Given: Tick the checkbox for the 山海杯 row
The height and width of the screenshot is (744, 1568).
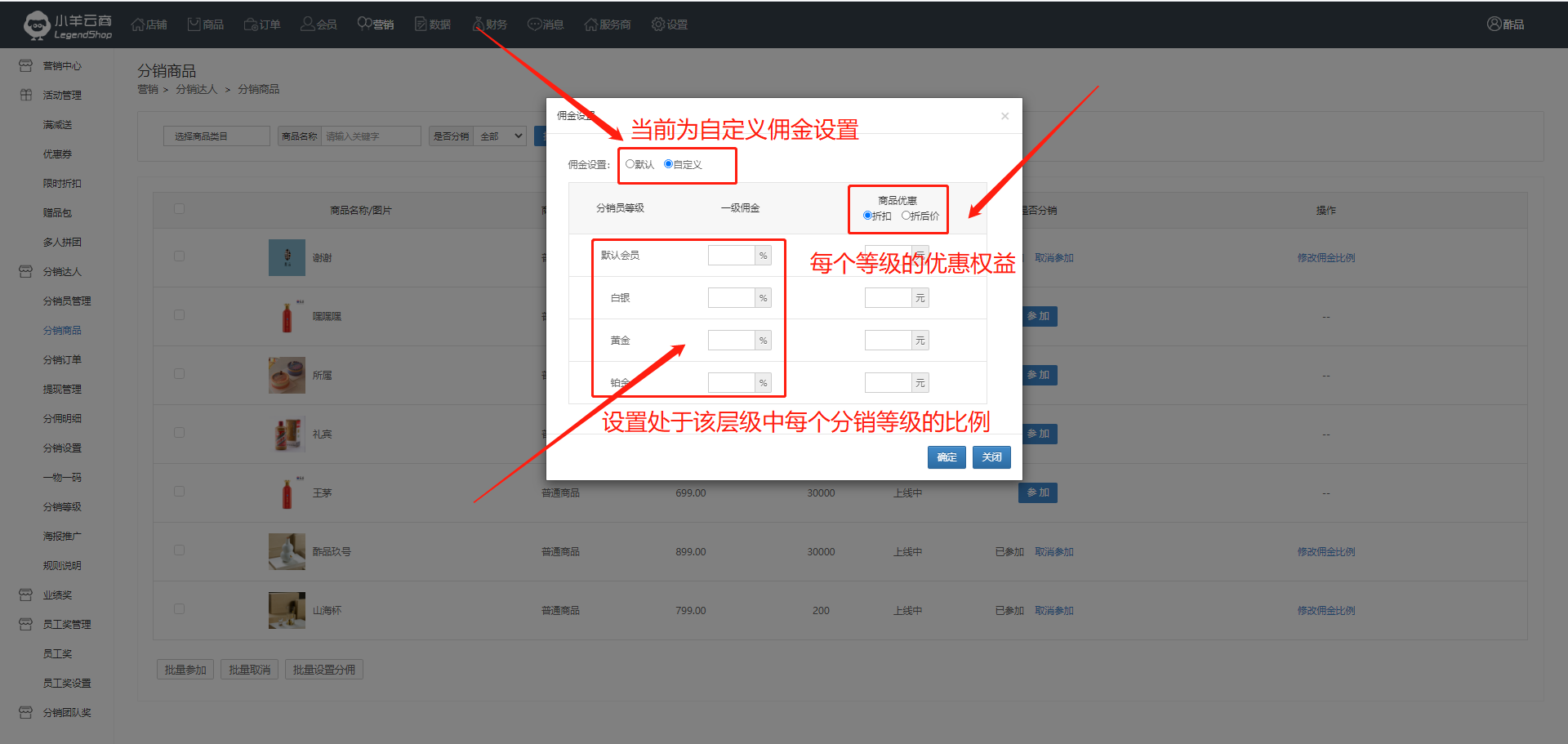Looking at the screenshot, I should [x=179, y=609].
